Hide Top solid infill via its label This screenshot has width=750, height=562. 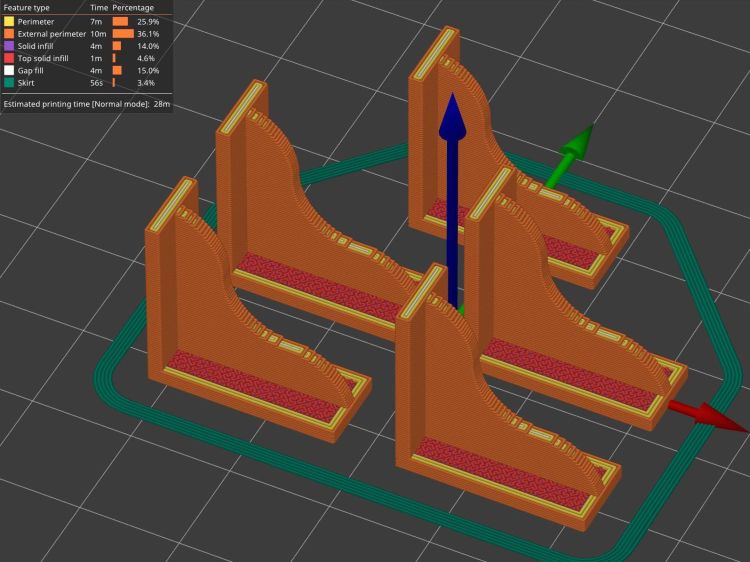point(45,58)
